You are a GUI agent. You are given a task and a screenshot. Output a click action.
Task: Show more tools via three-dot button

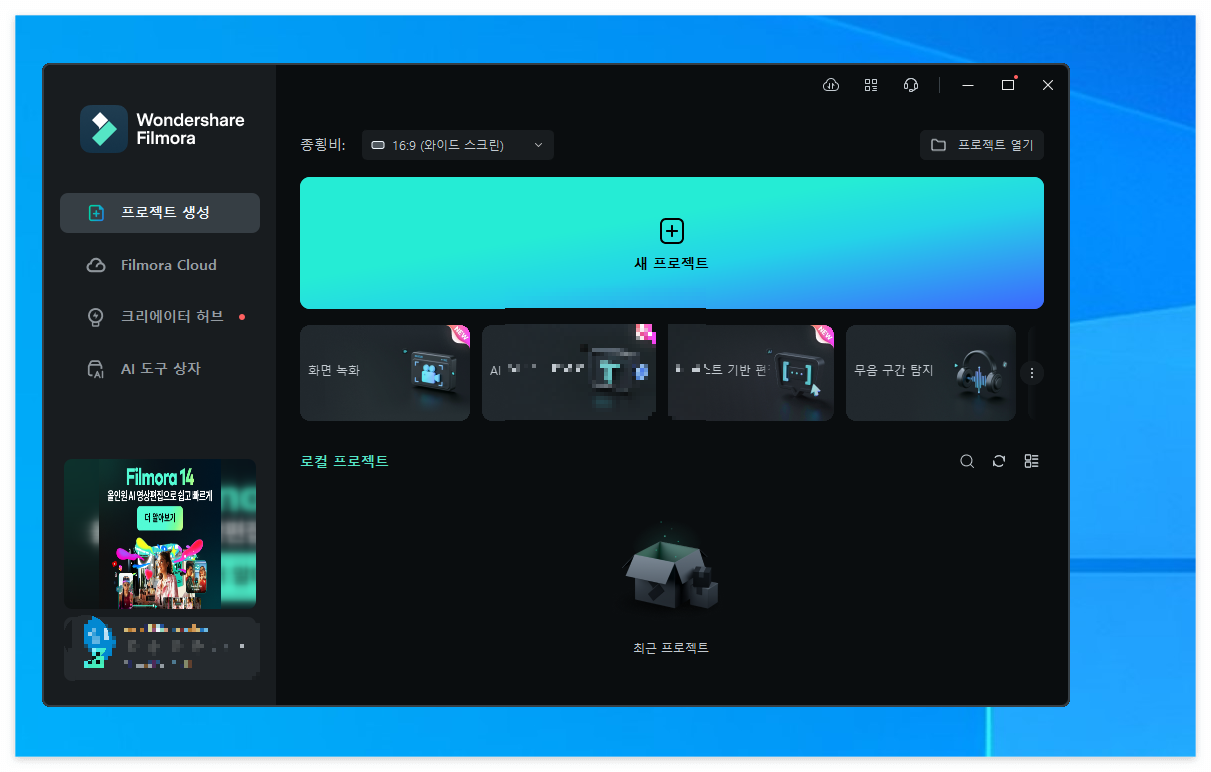(x=1032, y=373)
